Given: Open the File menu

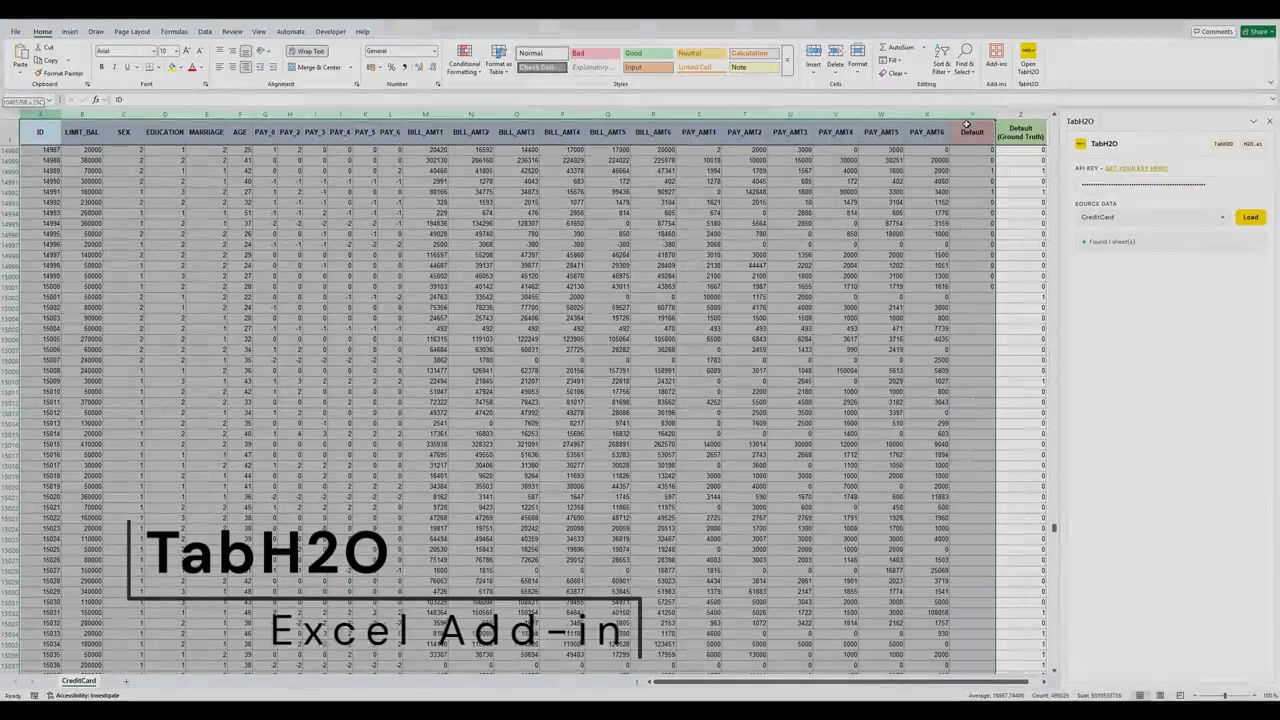Looking at the screenshot, I should tap(16, 32).
